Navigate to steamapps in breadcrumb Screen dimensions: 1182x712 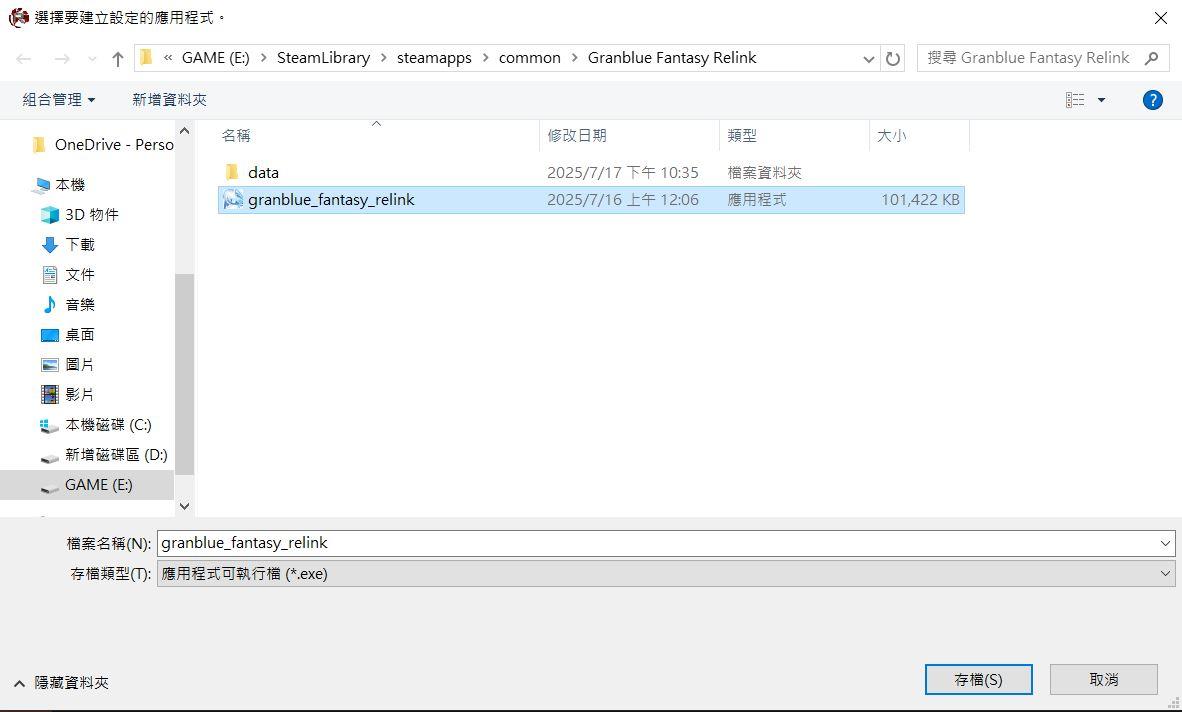(x=434, y=58)
